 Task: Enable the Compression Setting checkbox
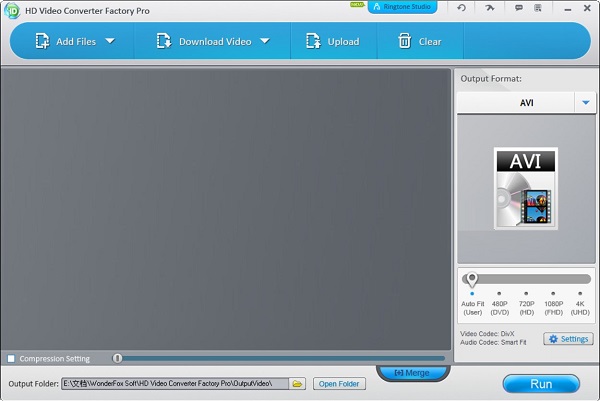tap(11, 359)
